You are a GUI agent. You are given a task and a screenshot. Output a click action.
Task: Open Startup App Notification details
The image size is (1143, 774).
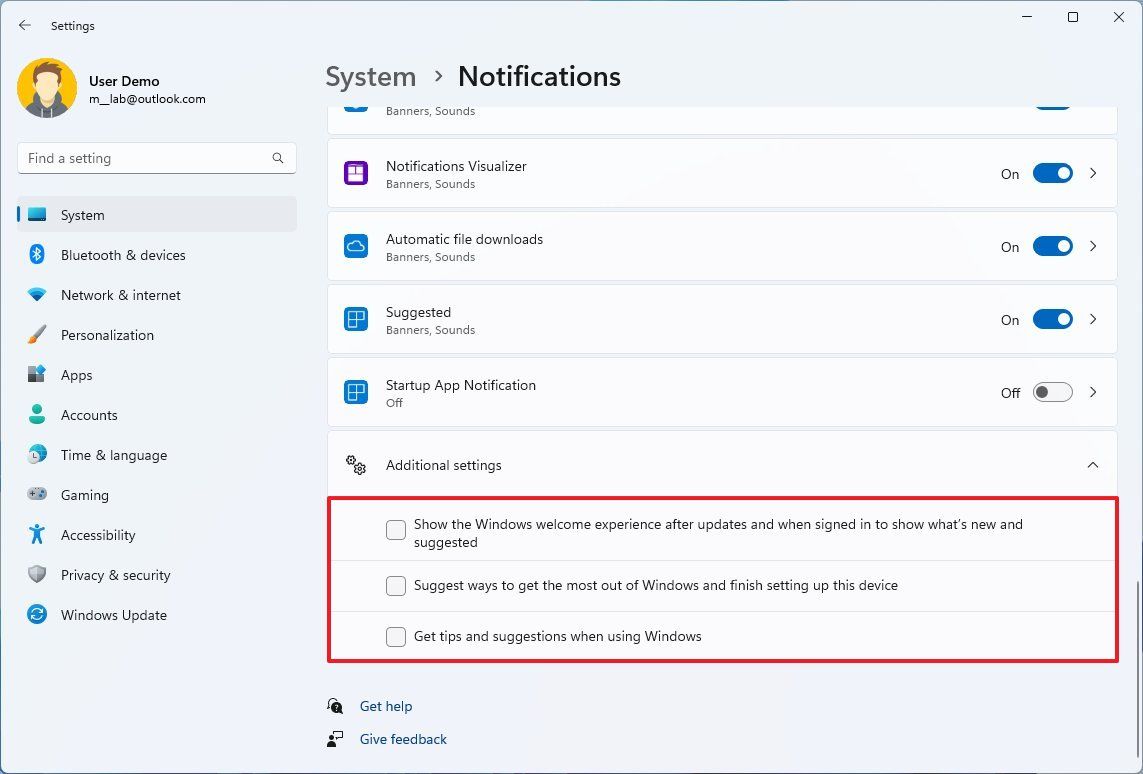[1093, 392]
